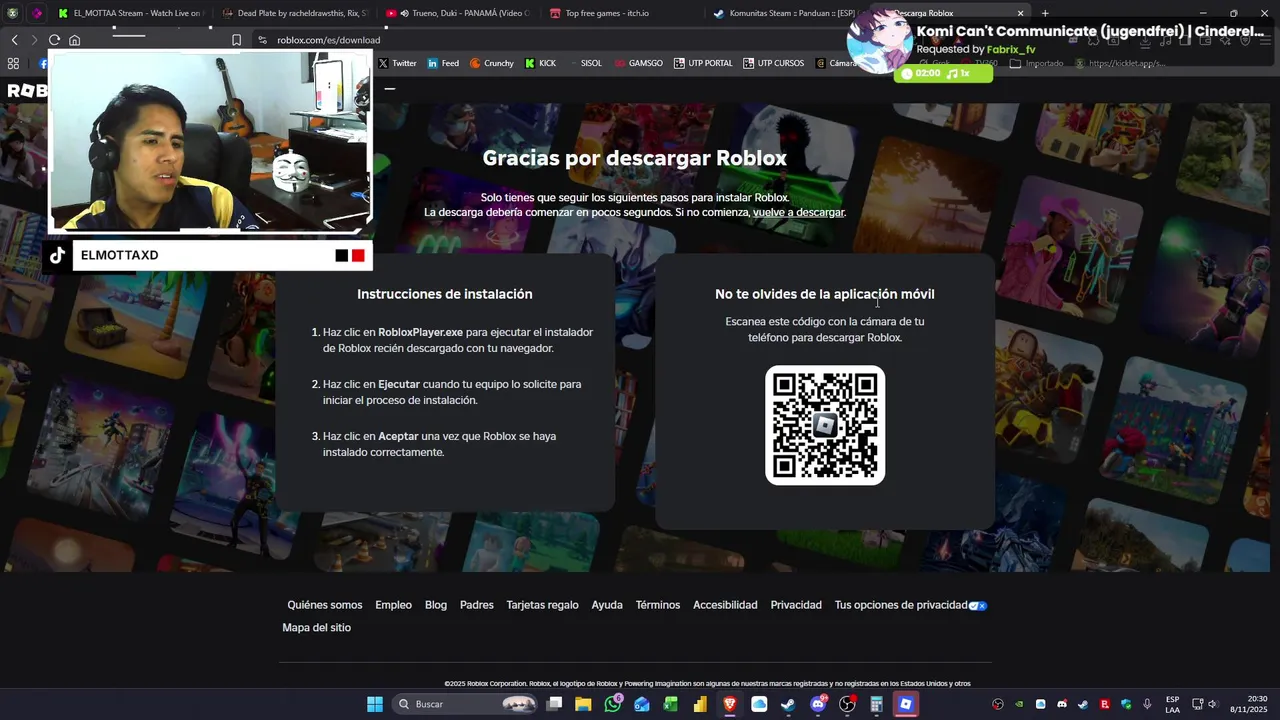Image resolution: width=1280 pixels, height=720 pixels.
Task: Open Discord from the taskbar
Action: [818, 704]
